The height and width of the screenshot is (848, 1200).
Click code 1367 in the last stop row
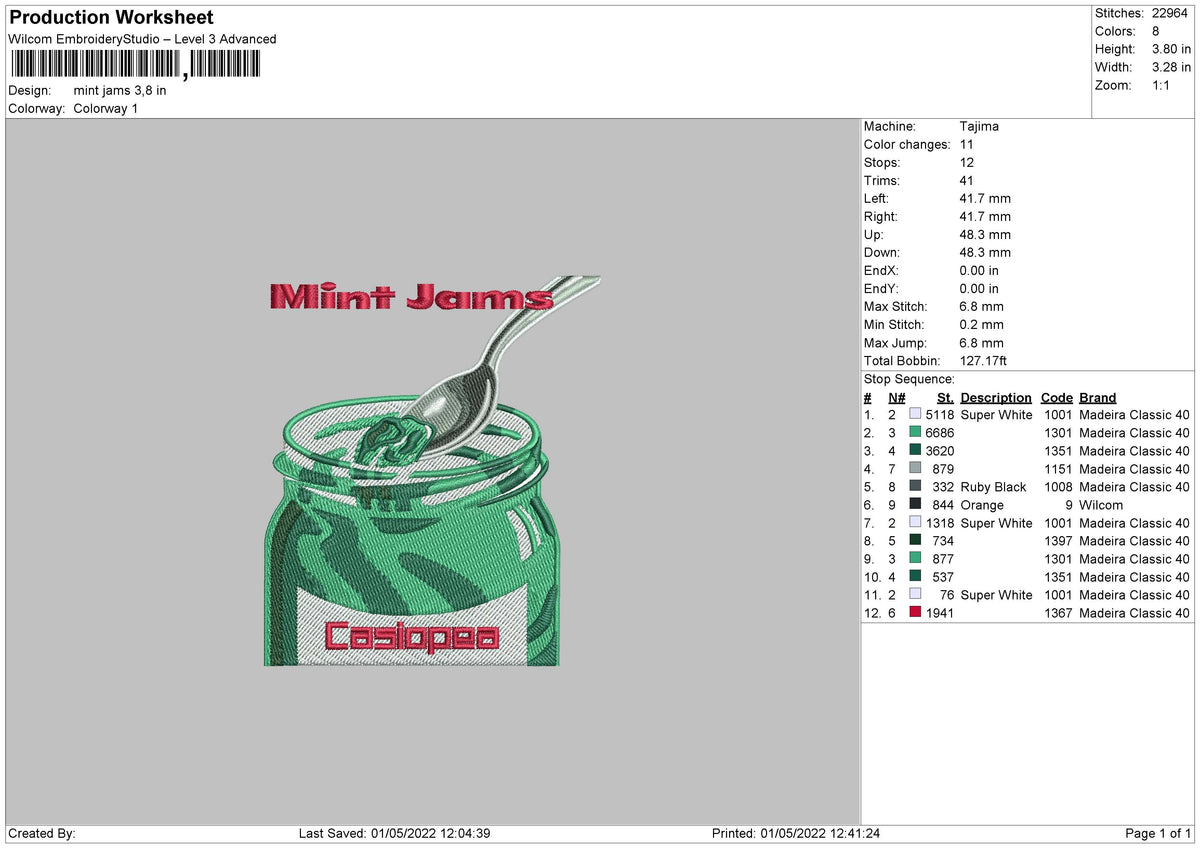(x=1058, y=613)
